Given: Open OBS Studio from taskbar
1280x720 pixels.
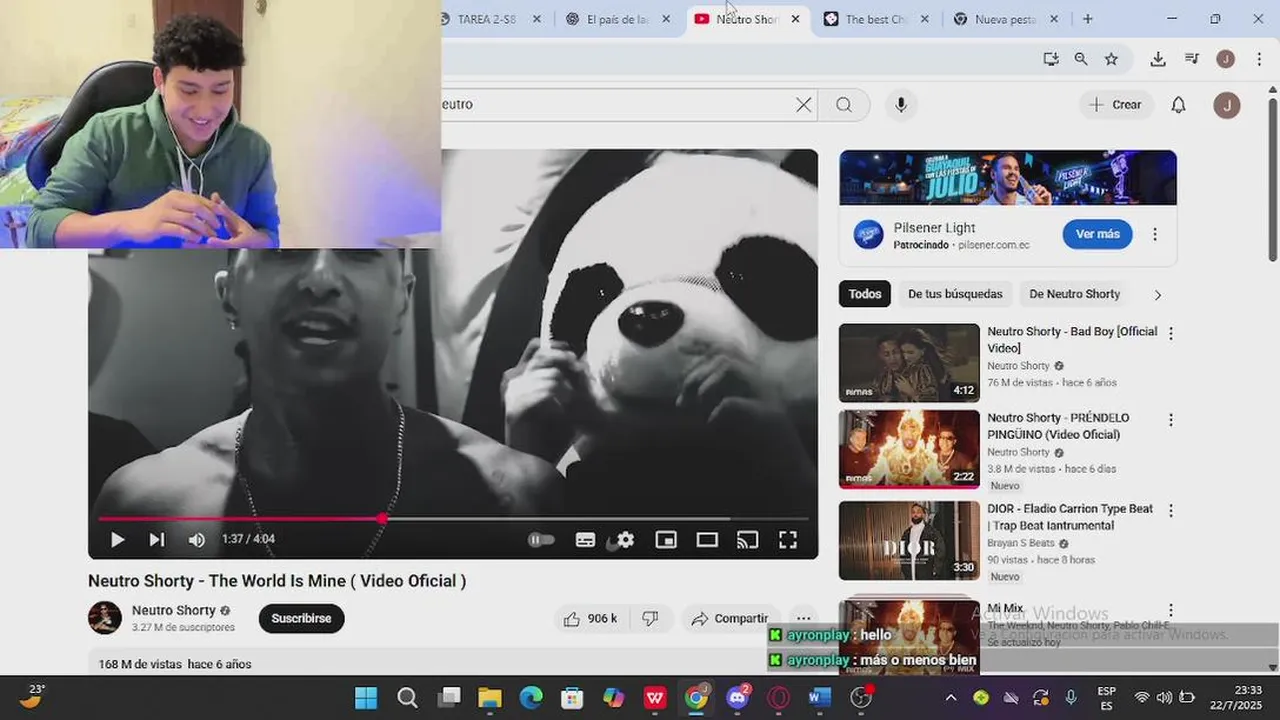Looking at the screenshot, I should click(x=861, y=697).
